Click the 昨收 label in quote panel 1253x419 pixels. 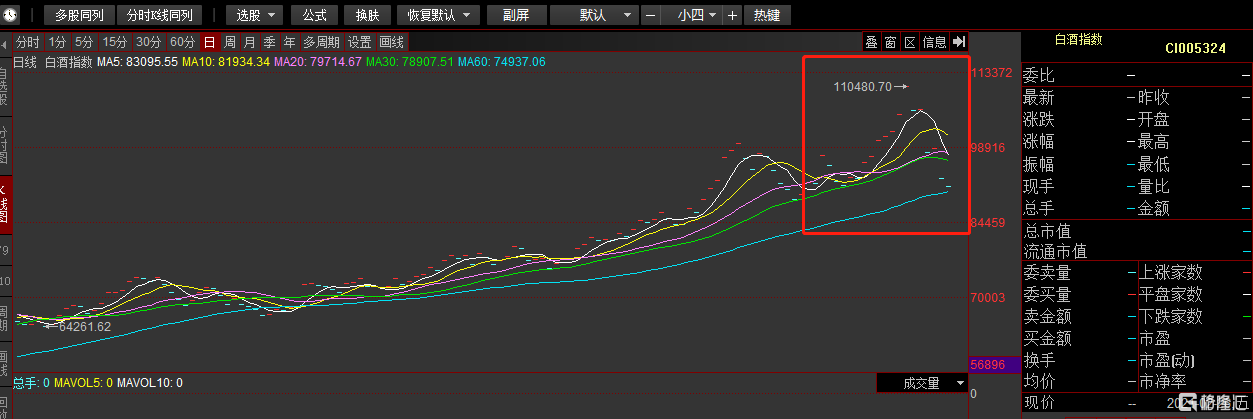(1154, 98)
